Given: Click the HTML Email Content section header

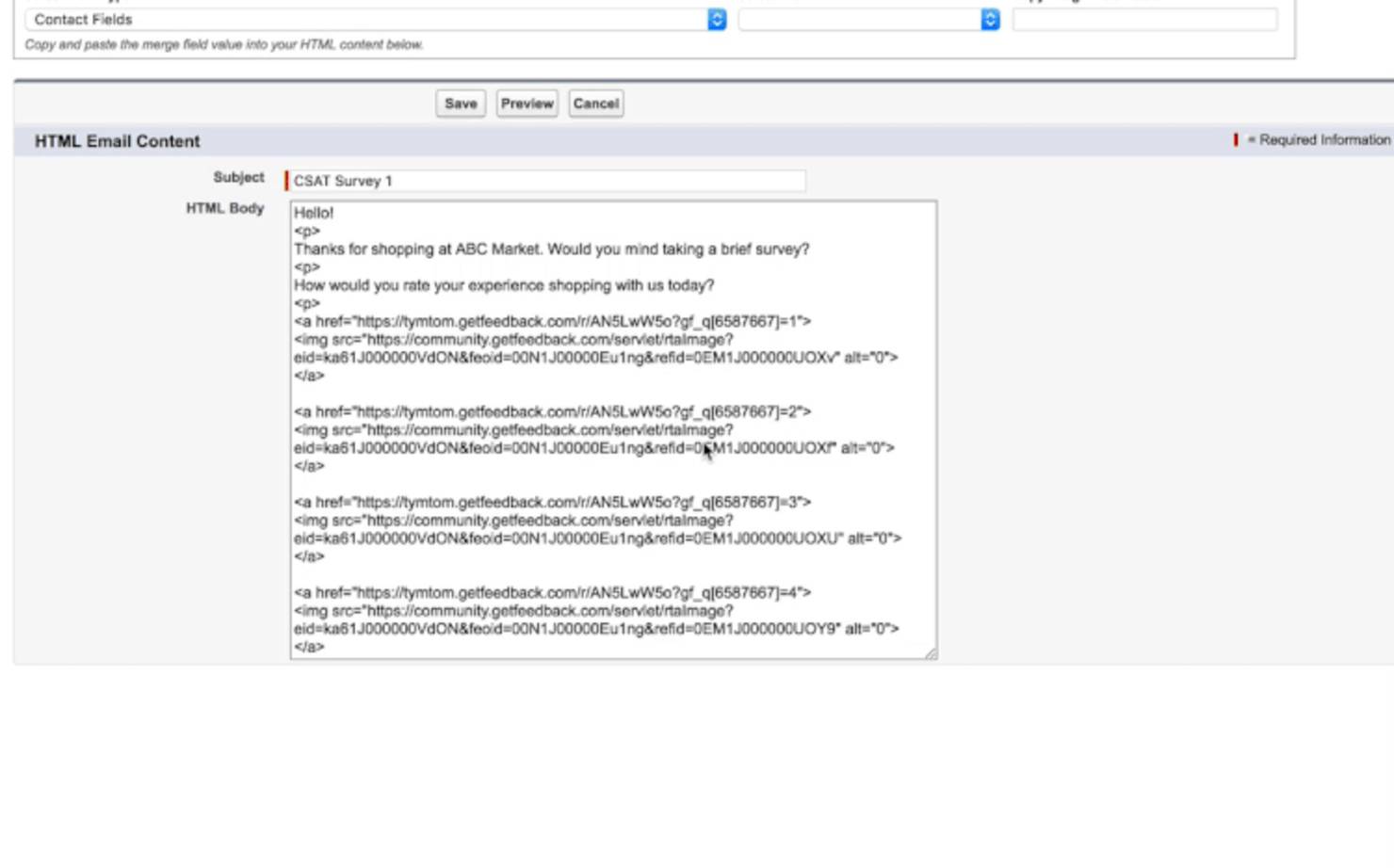Looking at the screenshot, I should pos(118,141).
